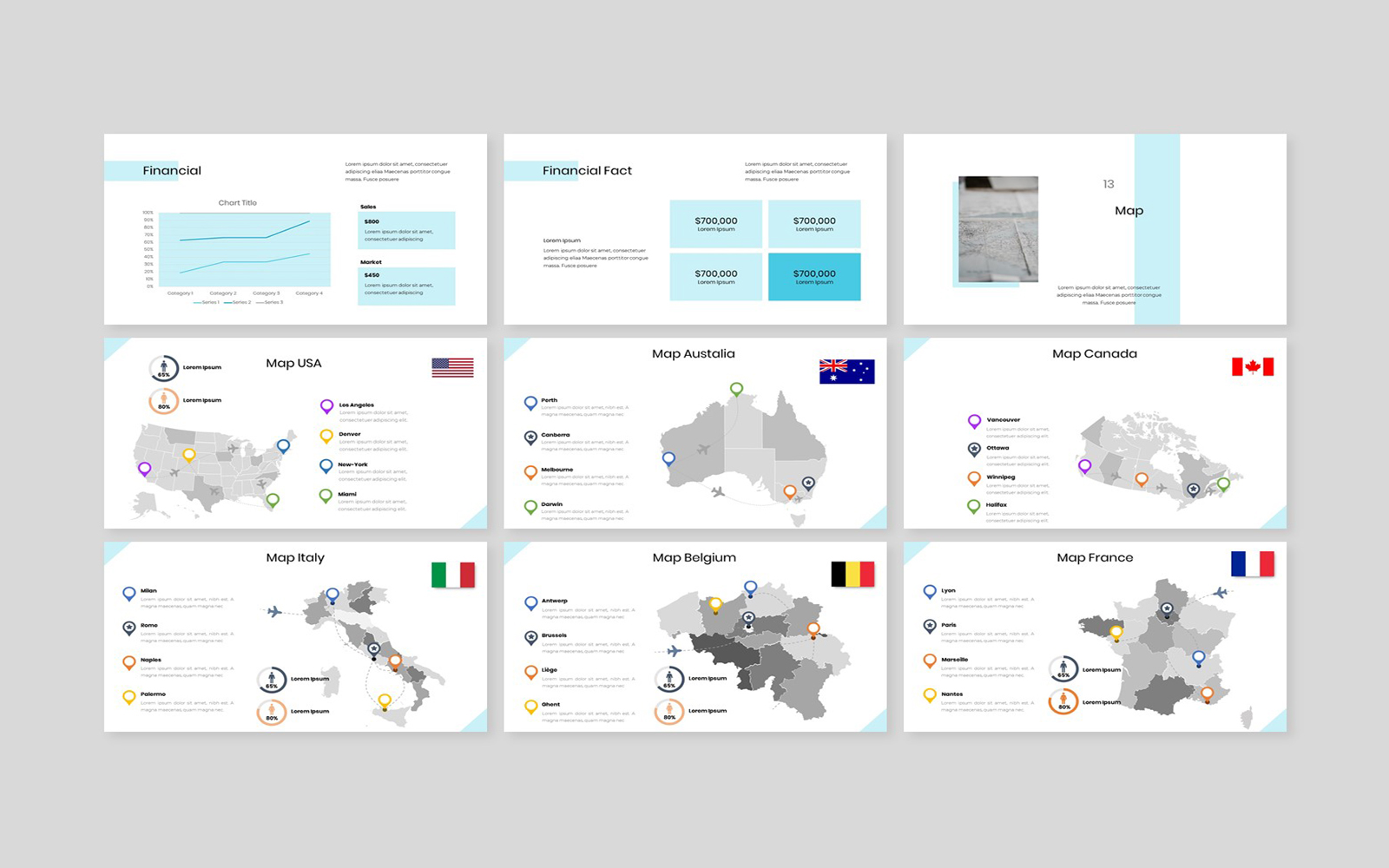Click the airplane icon on Italy map
This screenshot has width=1389, height=868.
click(x=274, y=612)
